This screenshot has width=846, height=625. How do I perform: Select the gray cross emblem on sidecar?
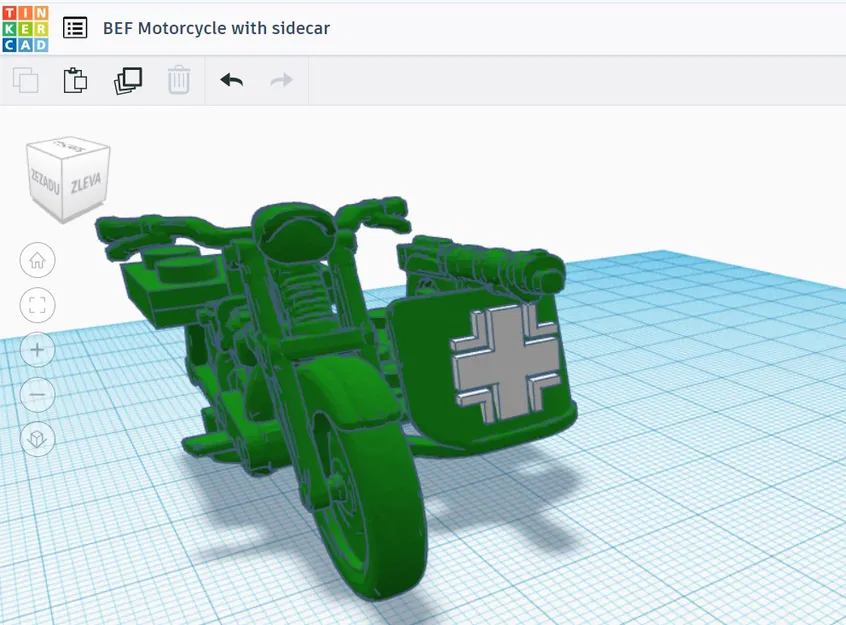tap(506, 363)
